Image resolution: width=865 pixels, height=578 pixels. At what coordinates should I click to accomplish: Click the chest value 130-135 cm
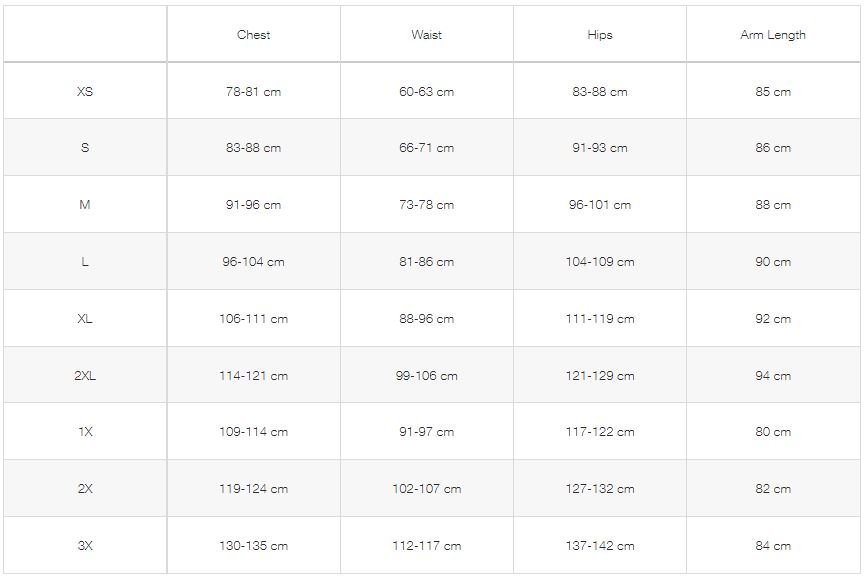pyautogui.click(x=253, y=545)
